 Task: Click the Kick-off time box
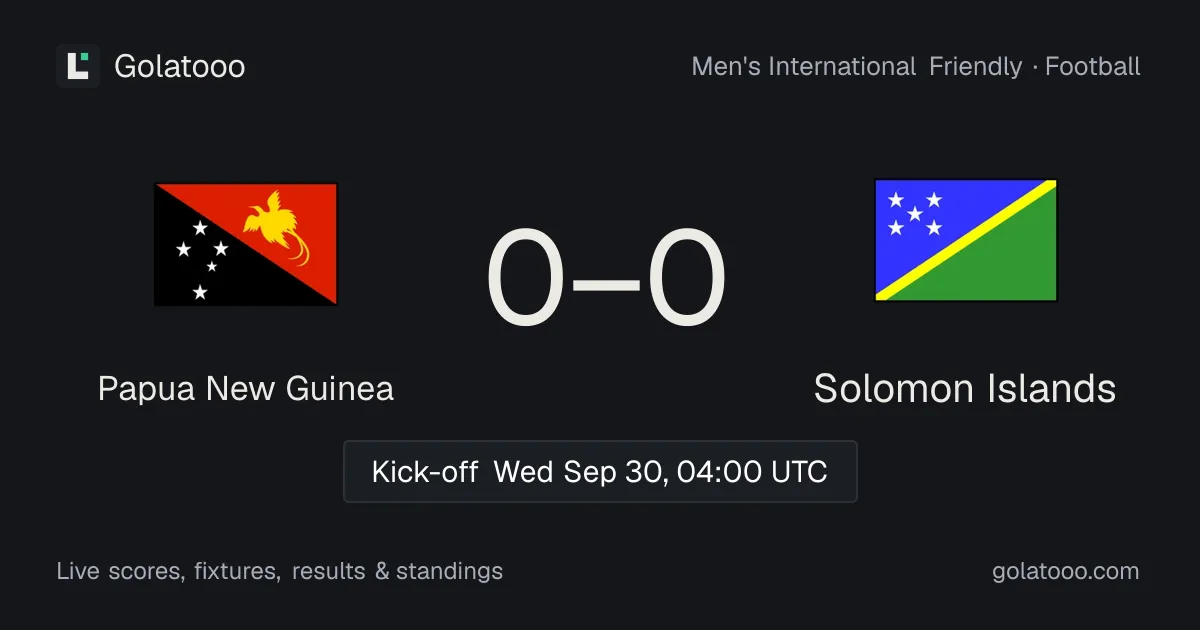pyautogui.click(x=600, y=471)
